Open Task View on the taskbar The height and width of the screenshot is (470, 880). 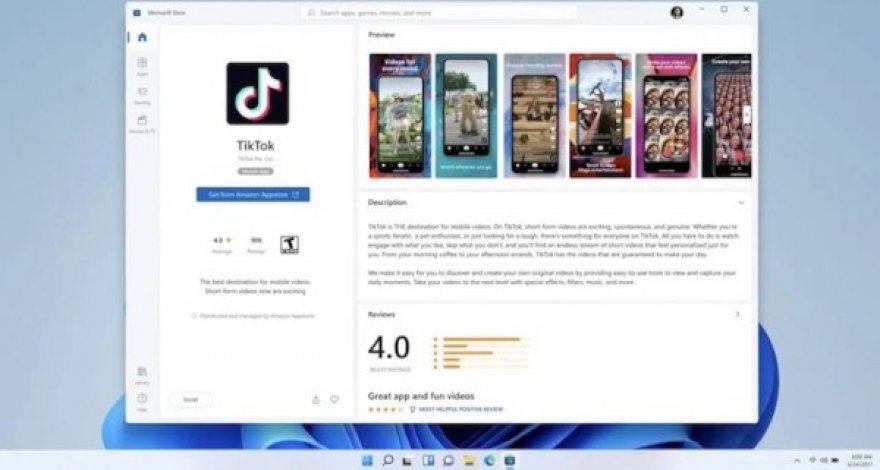[407, 460]
